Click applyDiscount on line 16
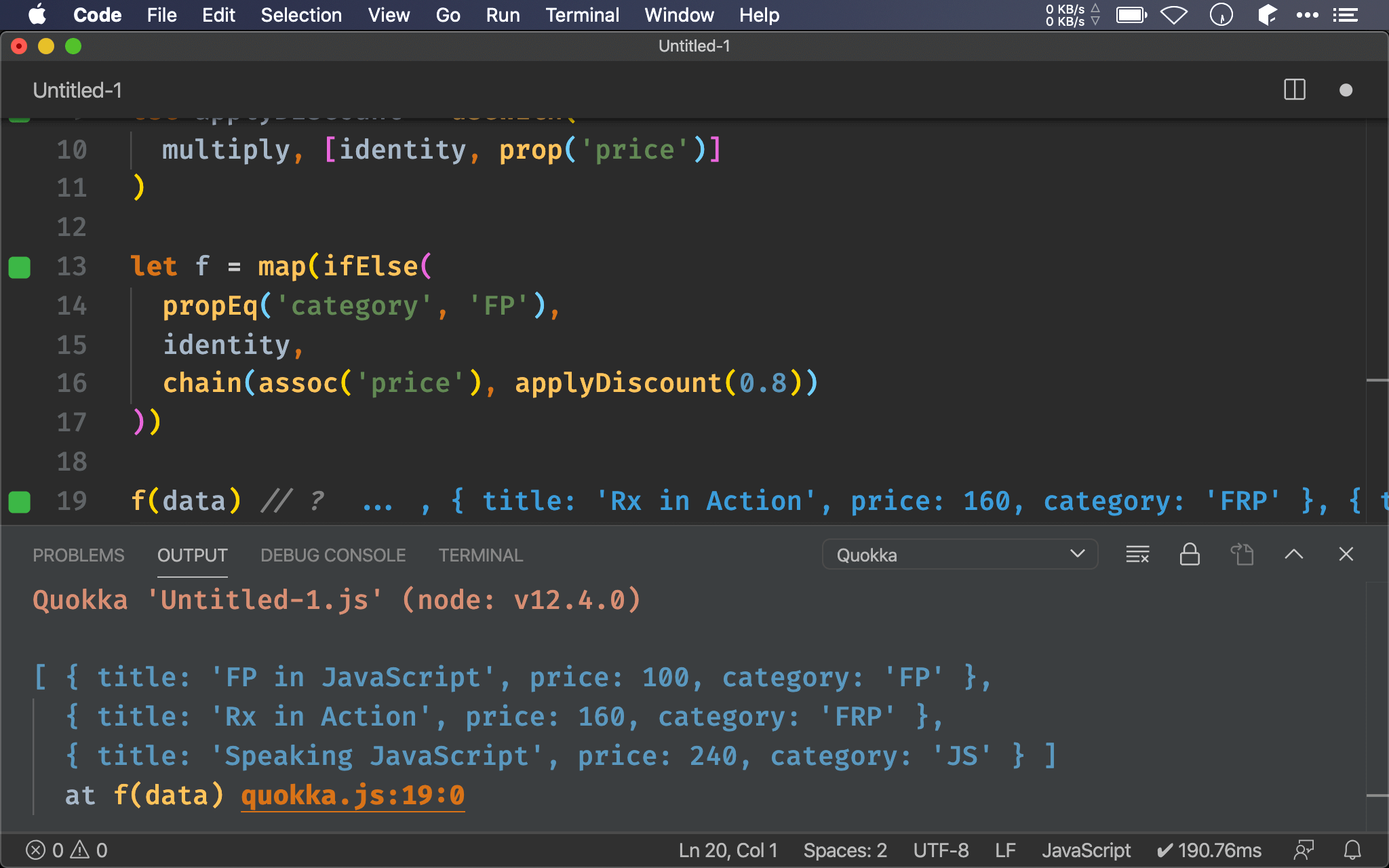1389x868 pixels. pos(619,383)
